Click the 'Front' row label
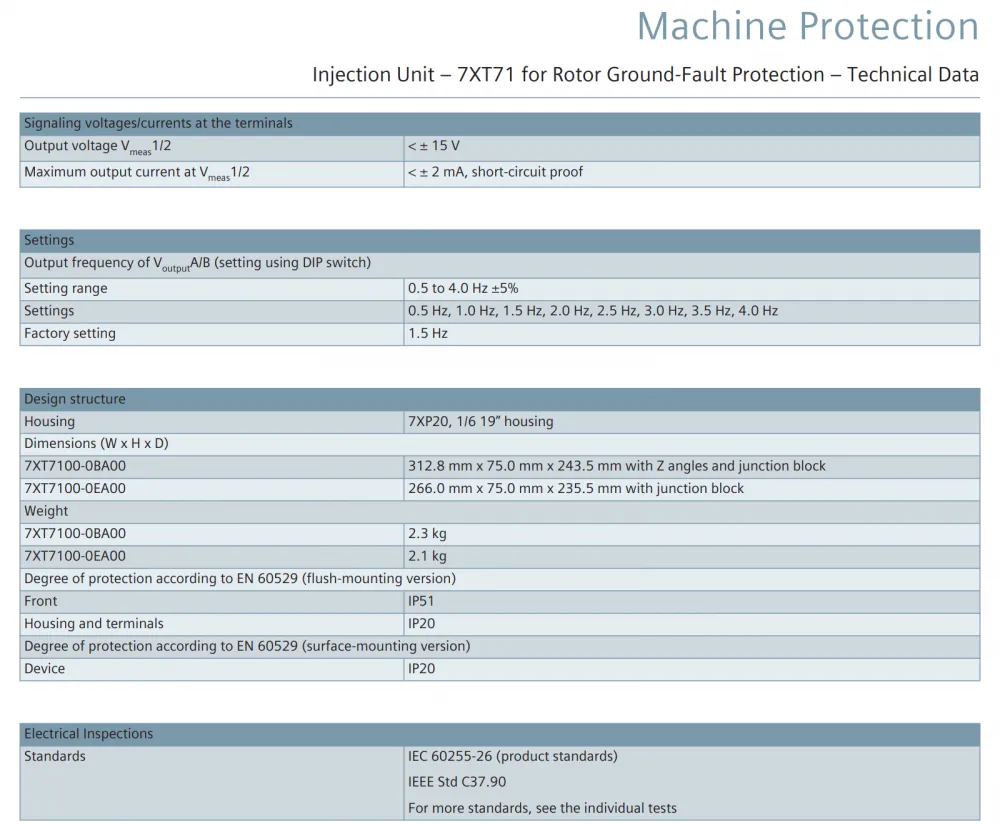1000x824 pixels. pos(41,601)
